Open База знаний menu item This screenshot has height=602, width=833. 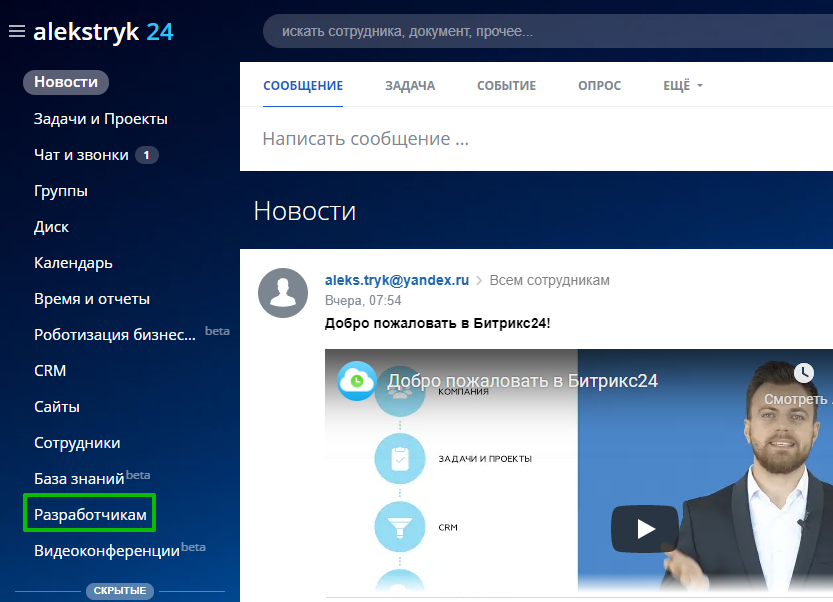(x=79, y=479)
